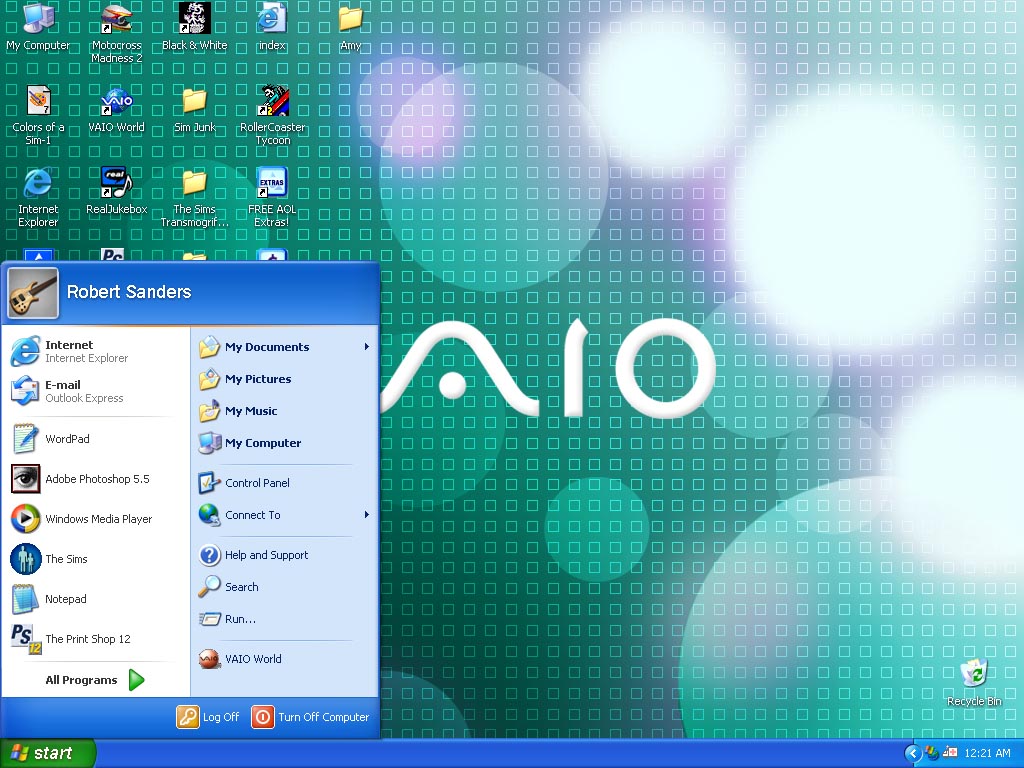The height and width of the screenshot is (768, 1024).
Task: Choose Search in the Start menu
Action: click(285, 587)
